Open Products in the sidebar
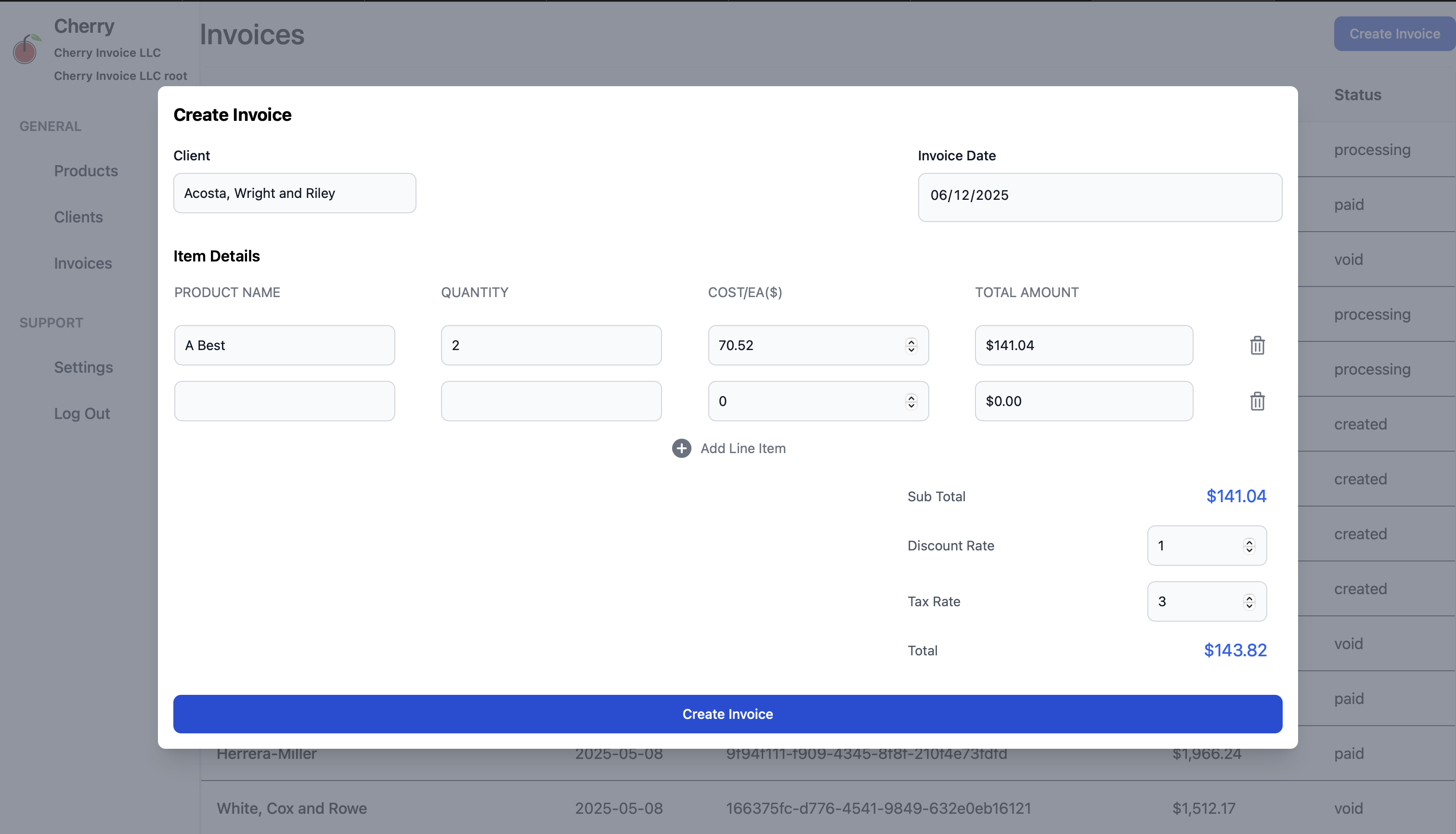Image resolution: width=1456 pixels, height=834 pixels. [x=86, y=170]
